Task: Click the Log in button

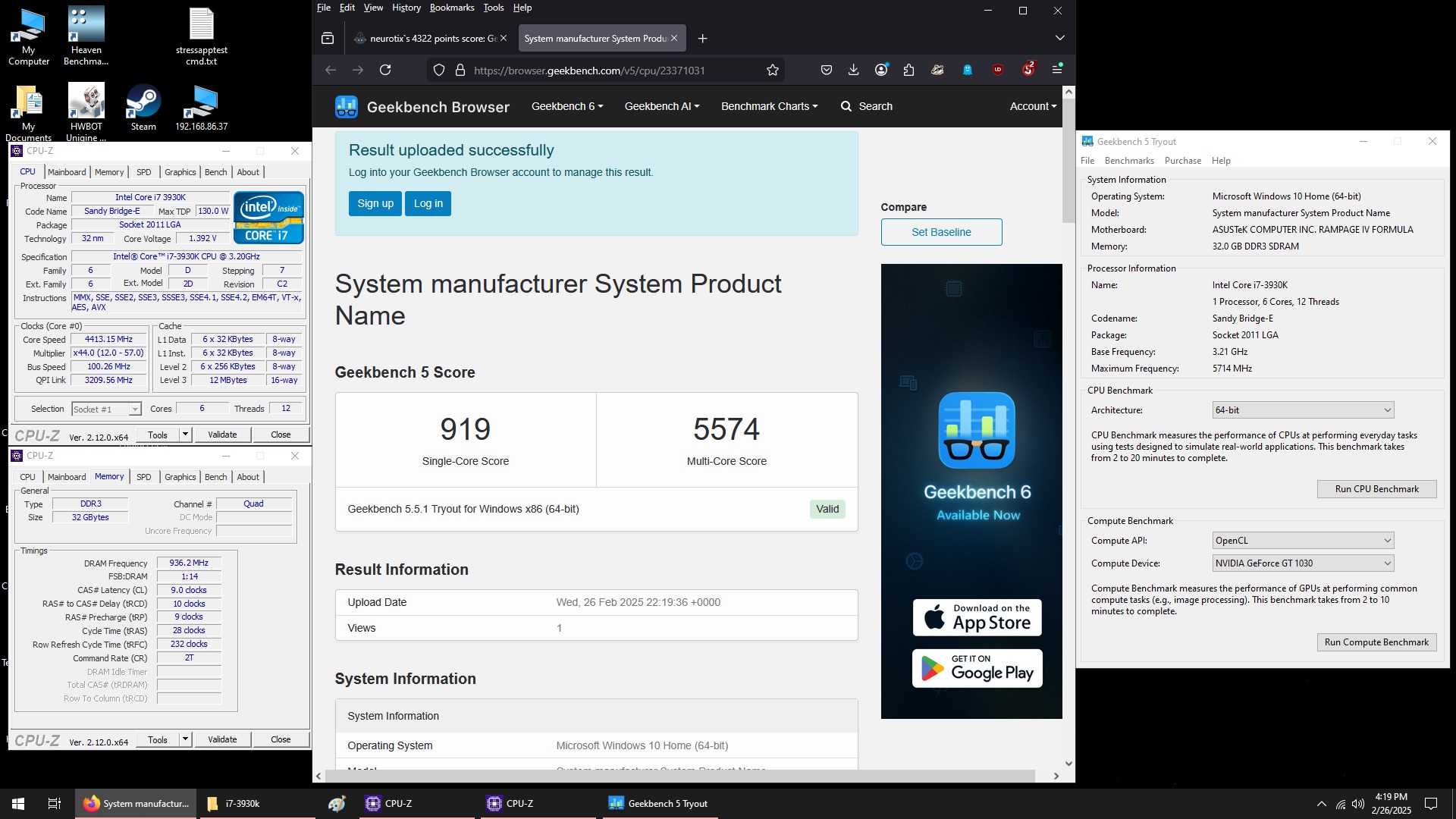Action: pyautogui.click(x=428, y=203)
